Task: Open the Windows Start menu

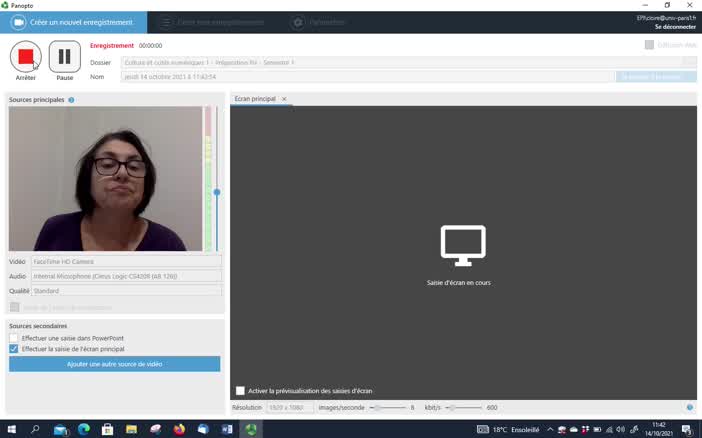Action: pos(11,429)
